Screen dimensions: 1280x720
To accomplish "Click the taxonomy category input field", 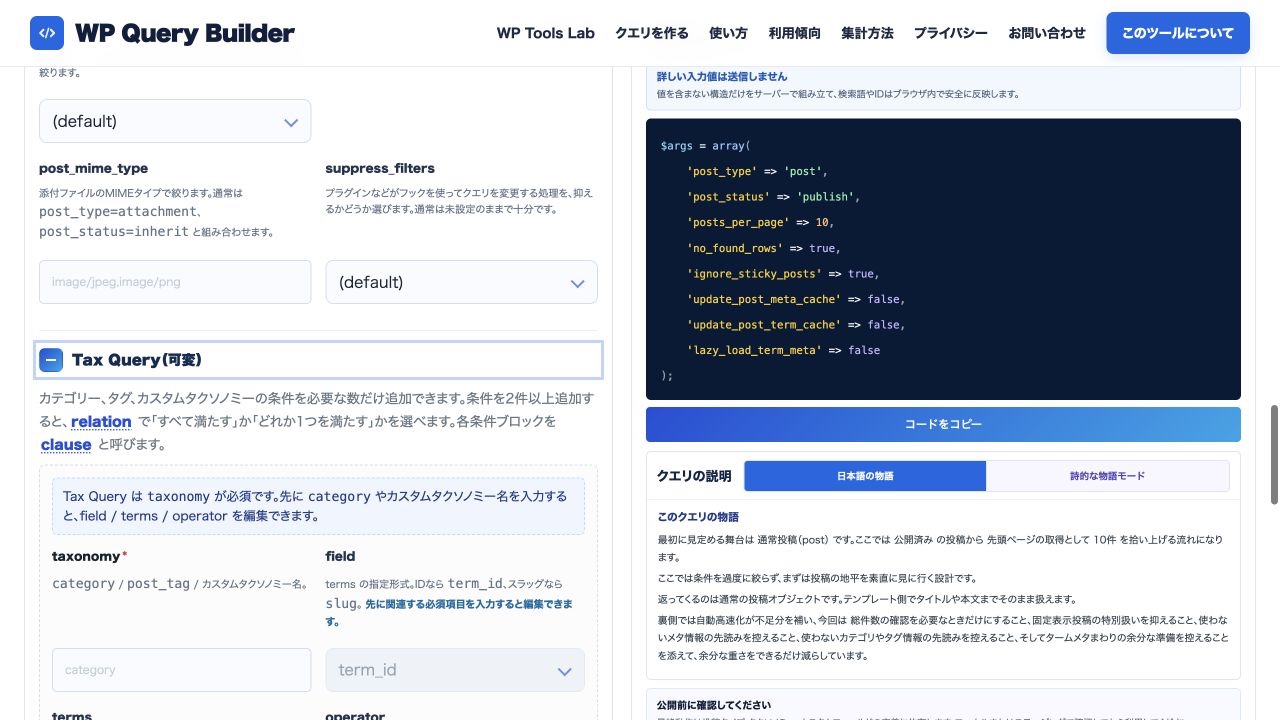I will [x=181, y=670].
